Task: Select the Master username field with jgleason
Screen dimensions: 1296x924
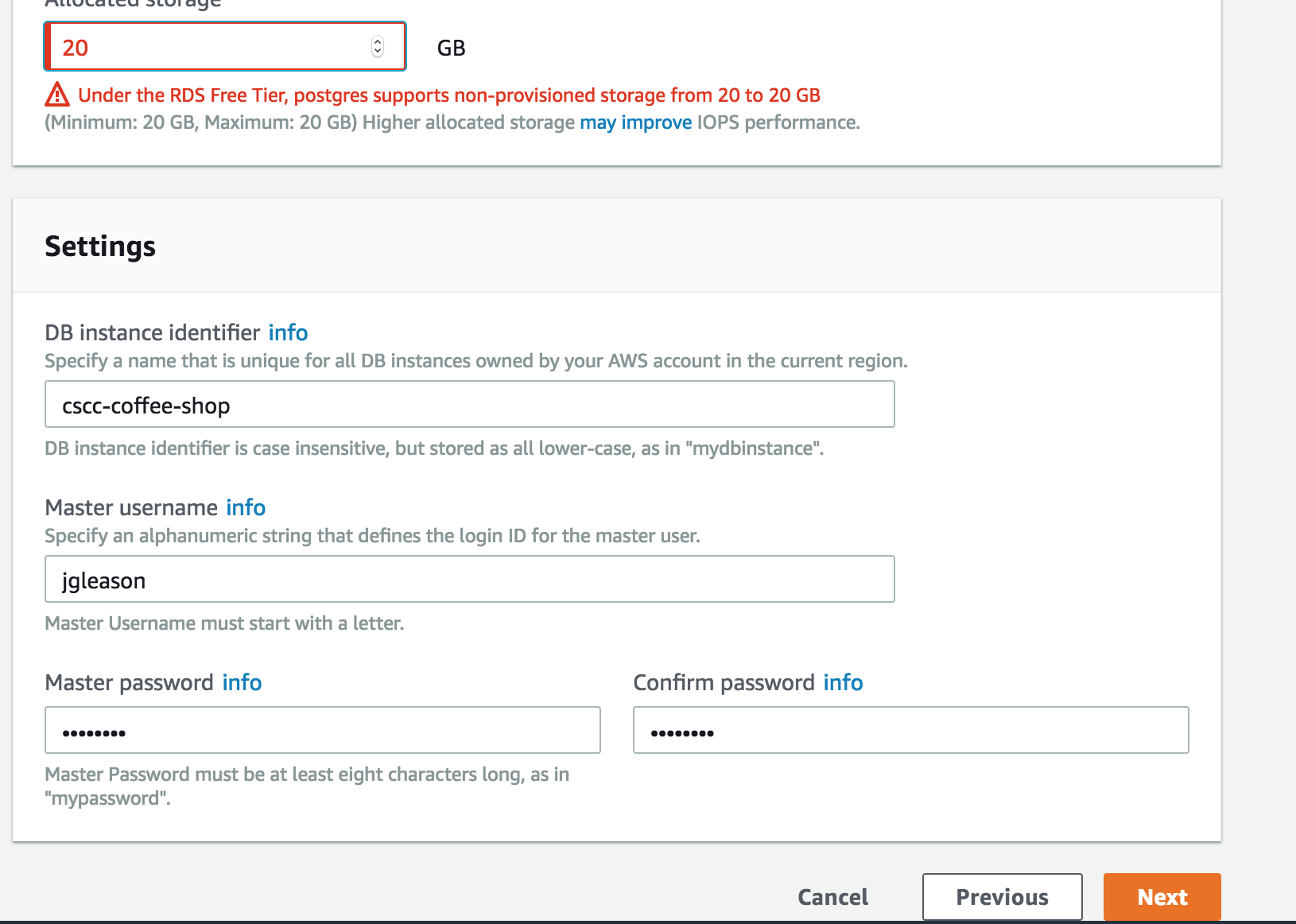Action: point(469,580)
